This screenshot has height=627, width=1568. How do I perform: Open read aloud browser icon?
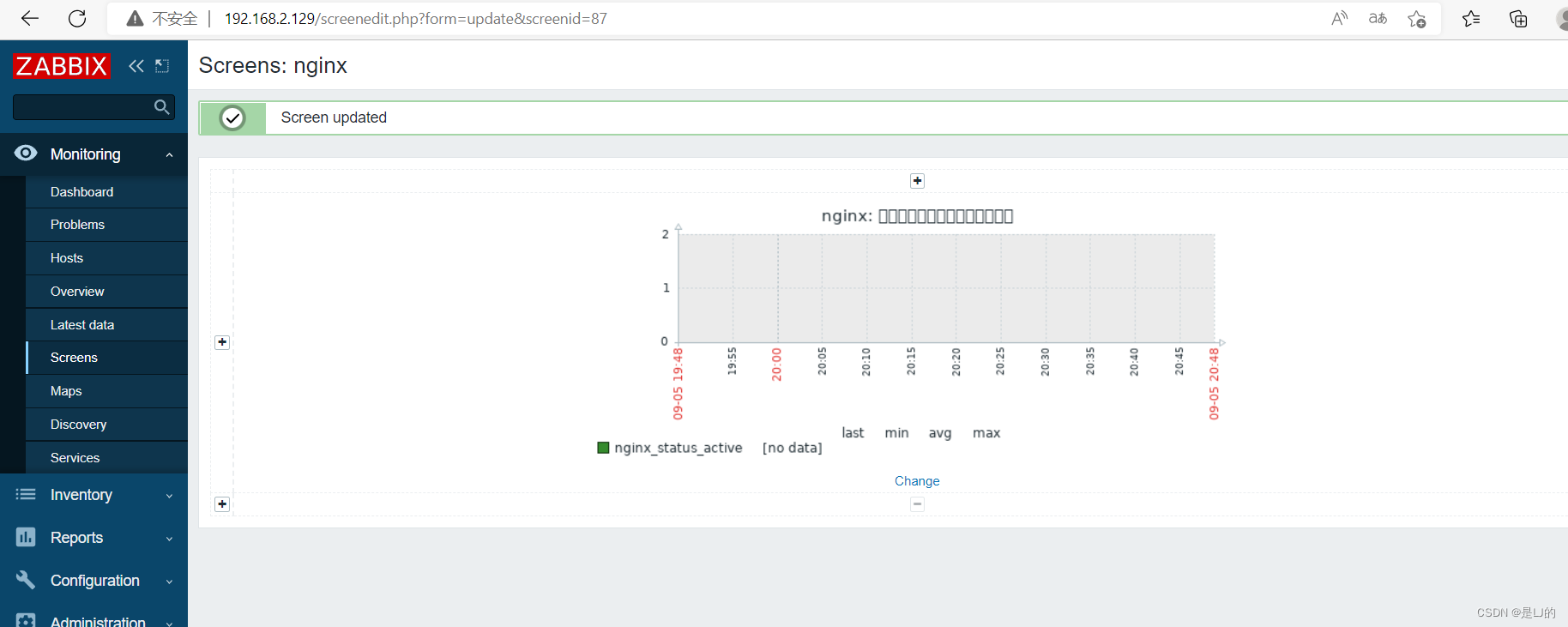pos(1339,19)
